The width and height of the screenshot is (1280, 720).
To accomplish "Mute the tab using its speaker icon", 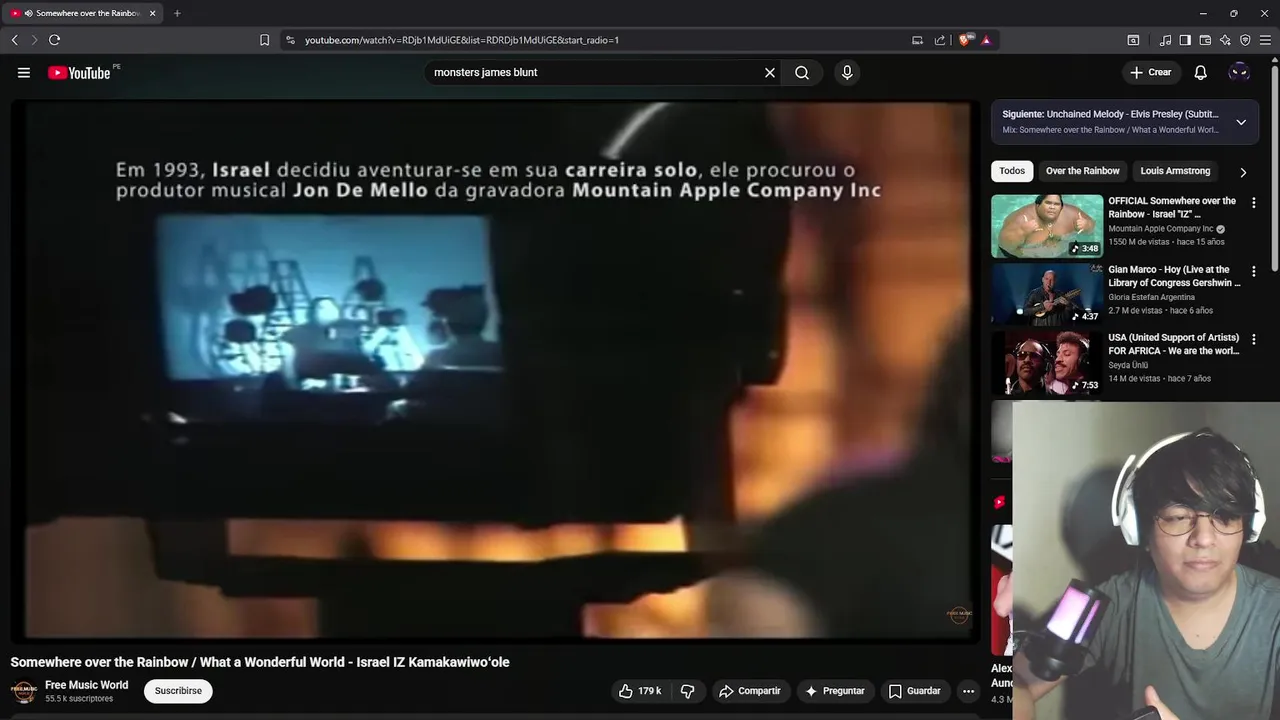I will coord(28,13).
